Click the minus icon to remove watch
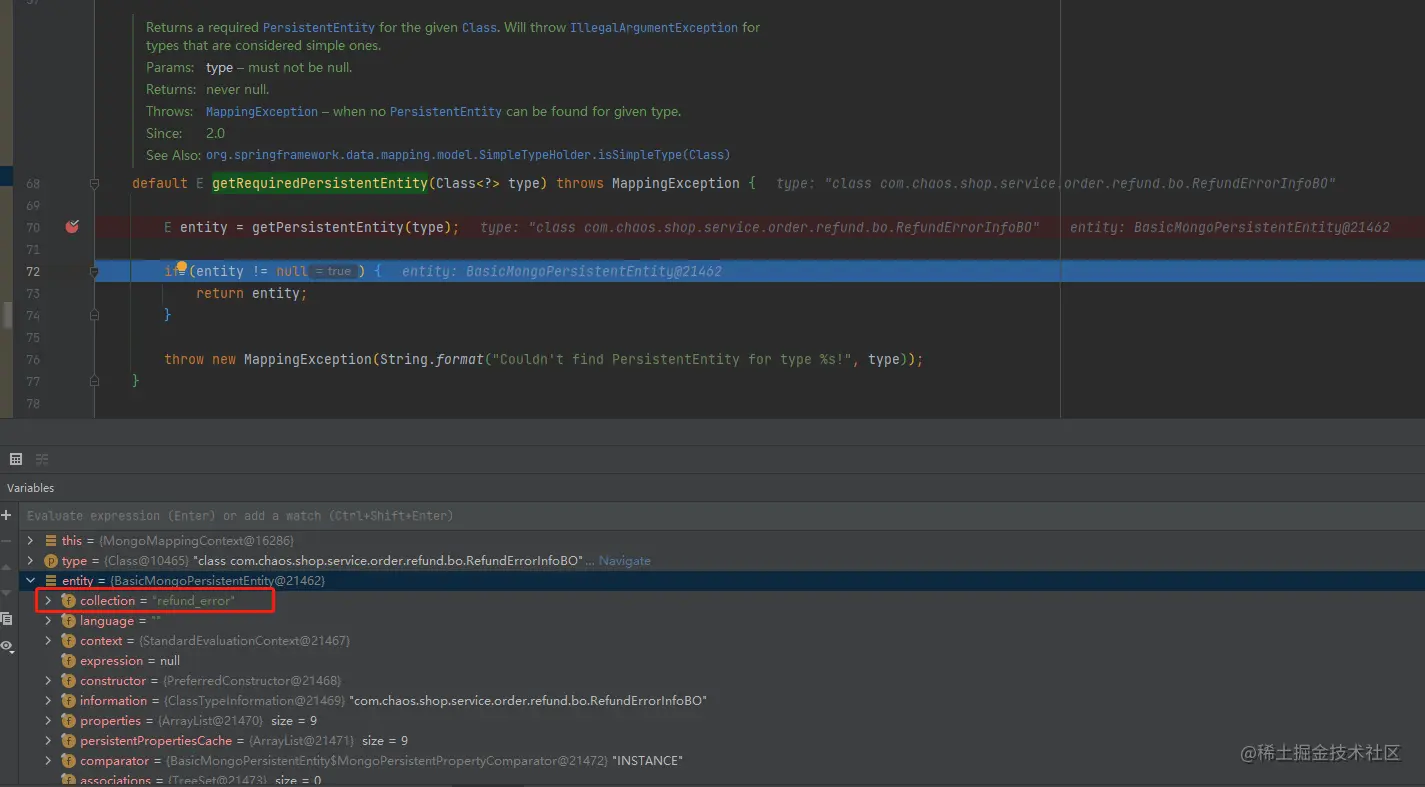 7,541
